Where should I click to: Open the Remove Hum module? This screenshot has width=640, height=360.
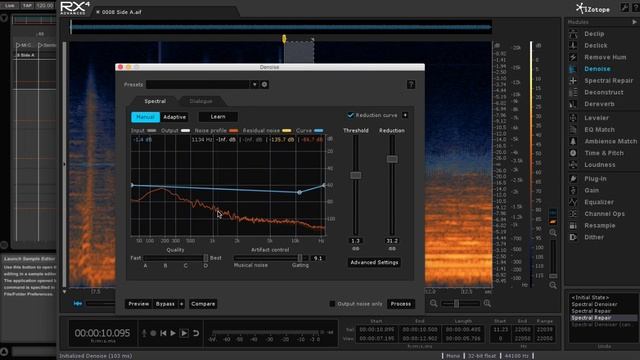(x=605, y=57)
